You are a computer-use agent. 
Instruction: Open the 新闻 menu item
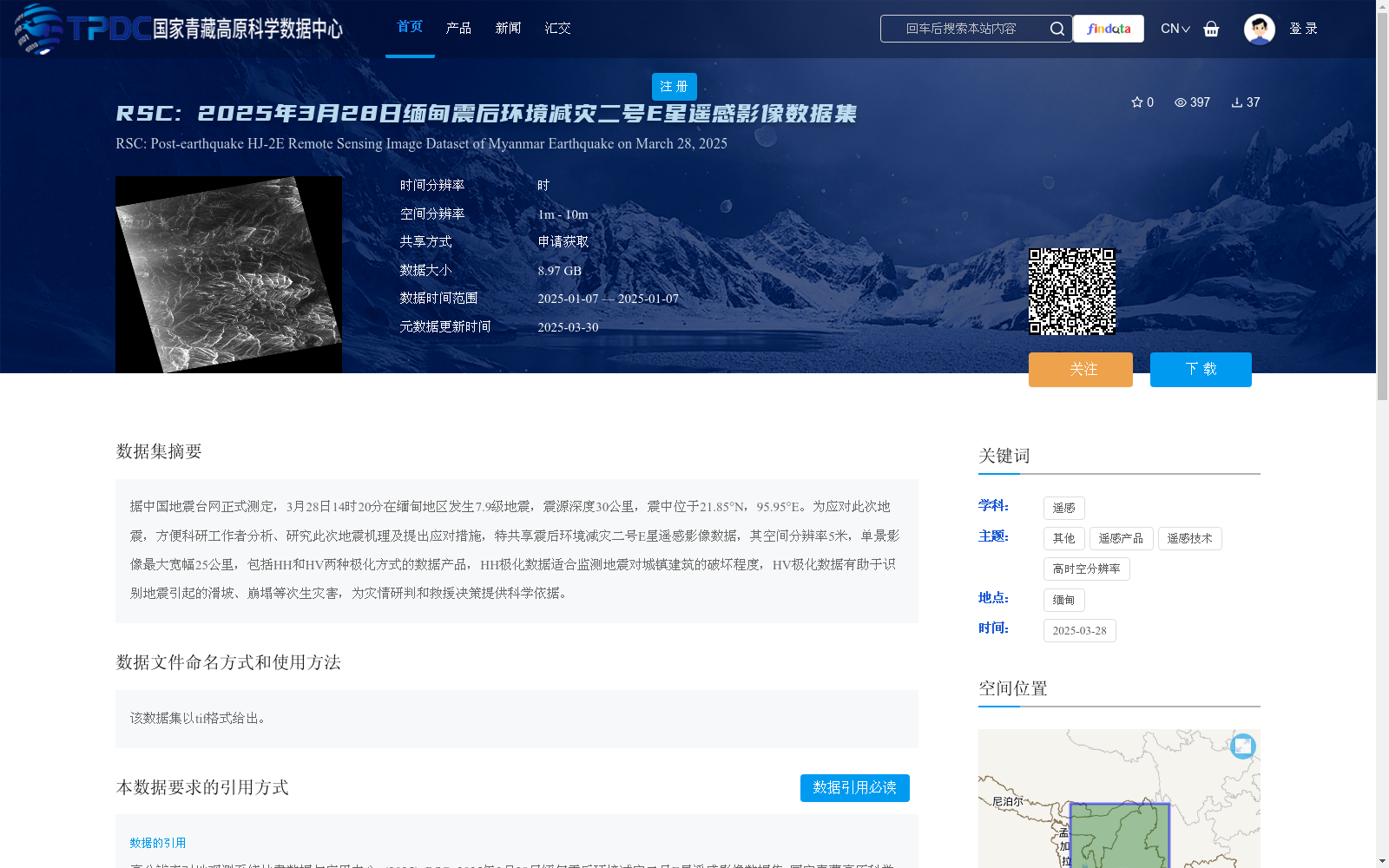[508, 29]
